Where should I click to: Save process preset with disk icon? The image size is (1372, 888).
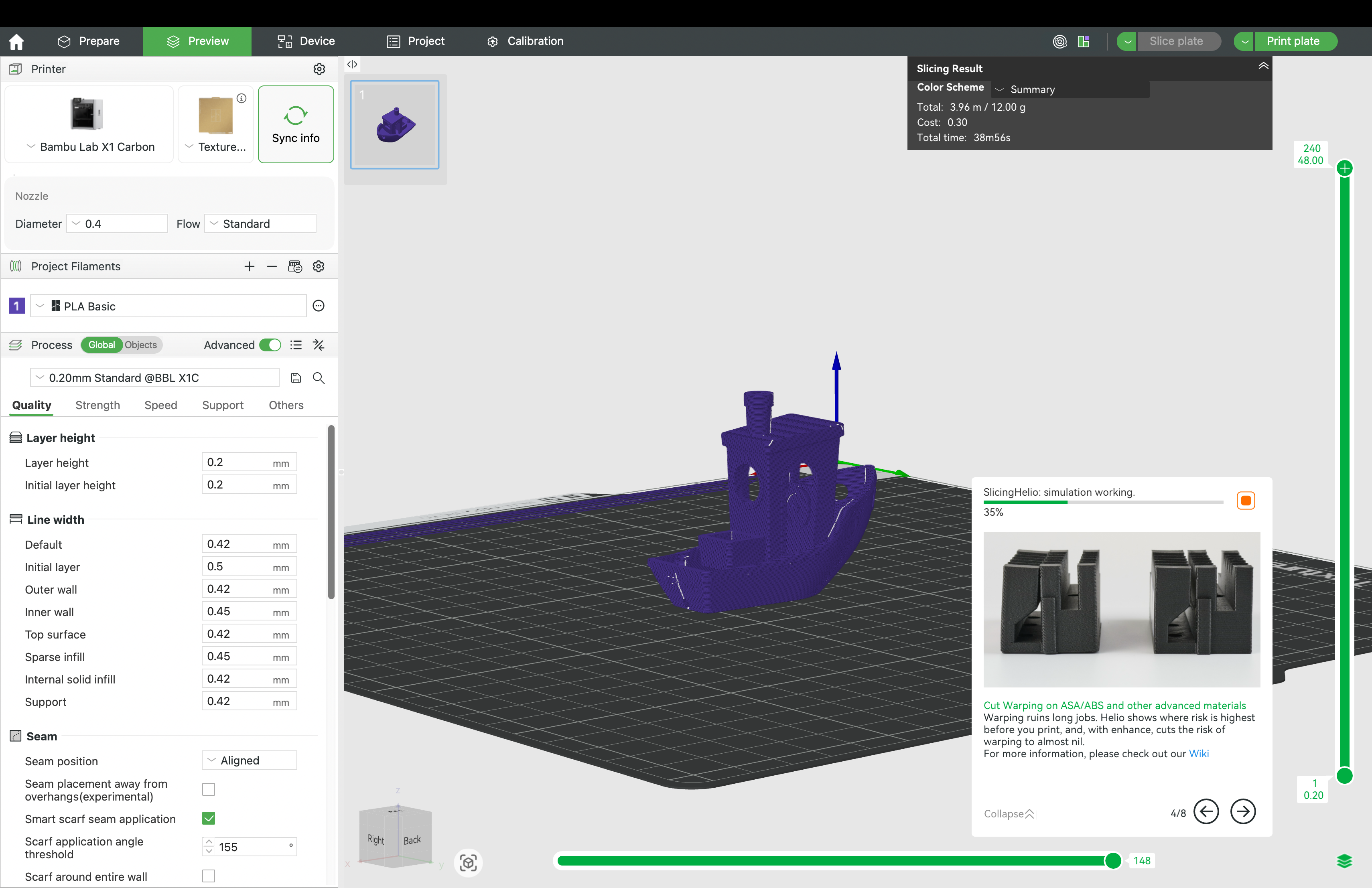pyautogui.click(x=296, y=378)
